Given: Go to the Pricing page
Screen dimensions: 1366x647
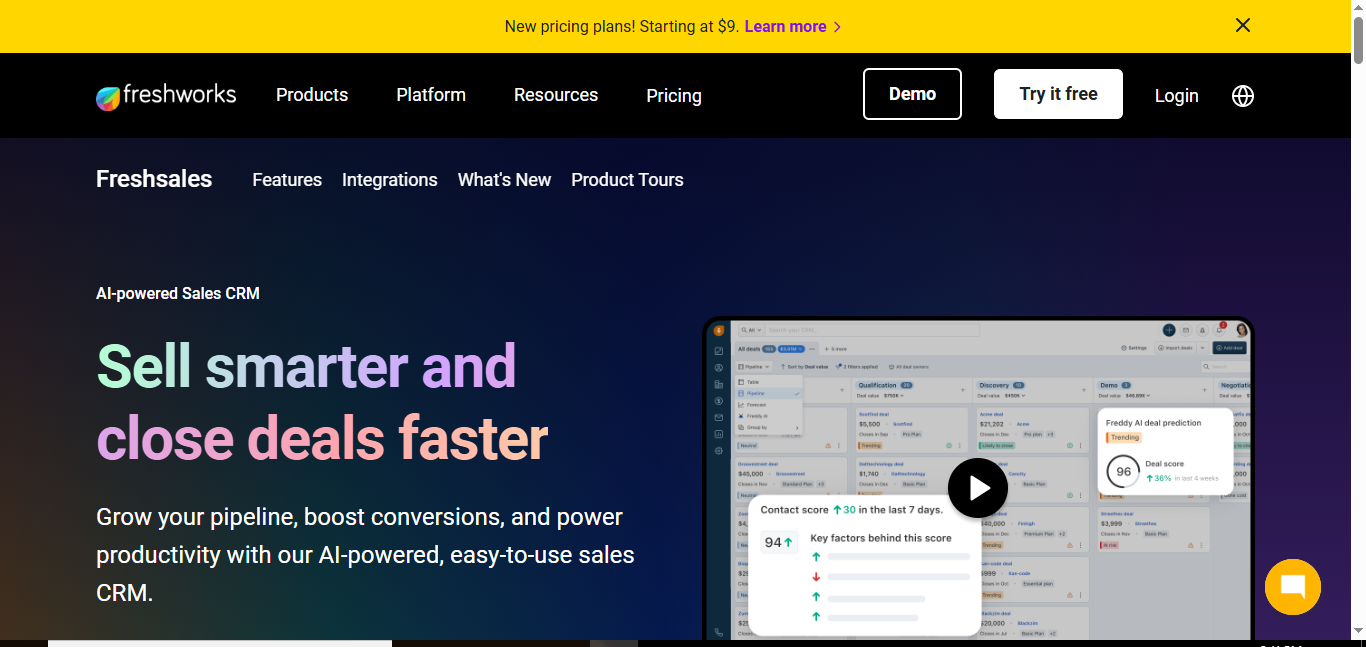Looking at the screenshot, I should (x=674, y=96).
